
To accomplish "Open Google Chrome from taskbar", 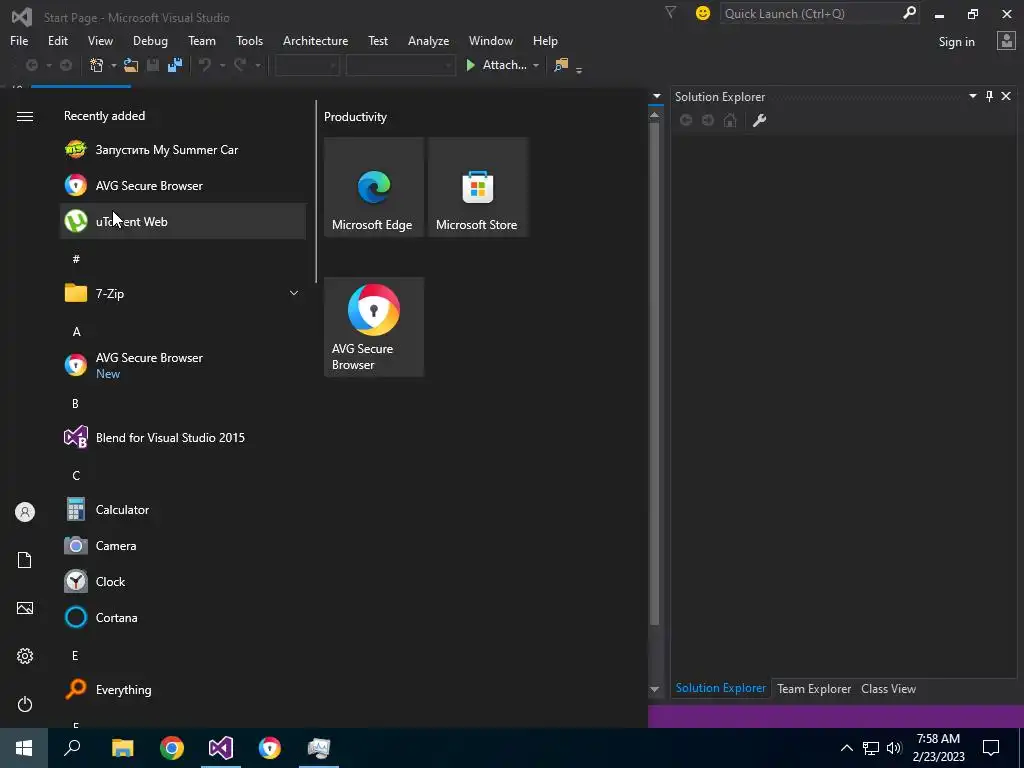I will pos(172,748).
